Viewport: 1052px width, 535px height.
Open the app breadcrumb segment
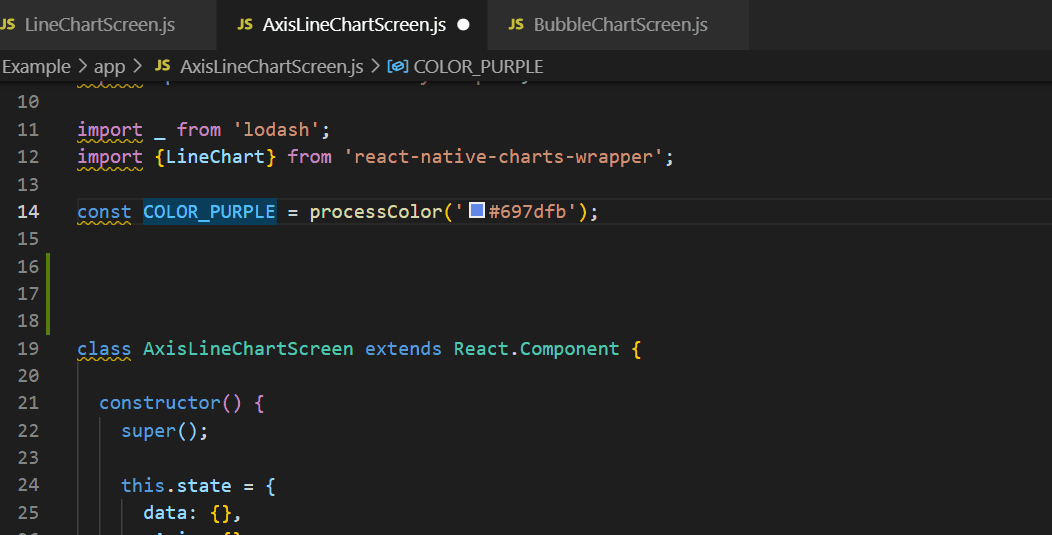[x=109, y=66]
